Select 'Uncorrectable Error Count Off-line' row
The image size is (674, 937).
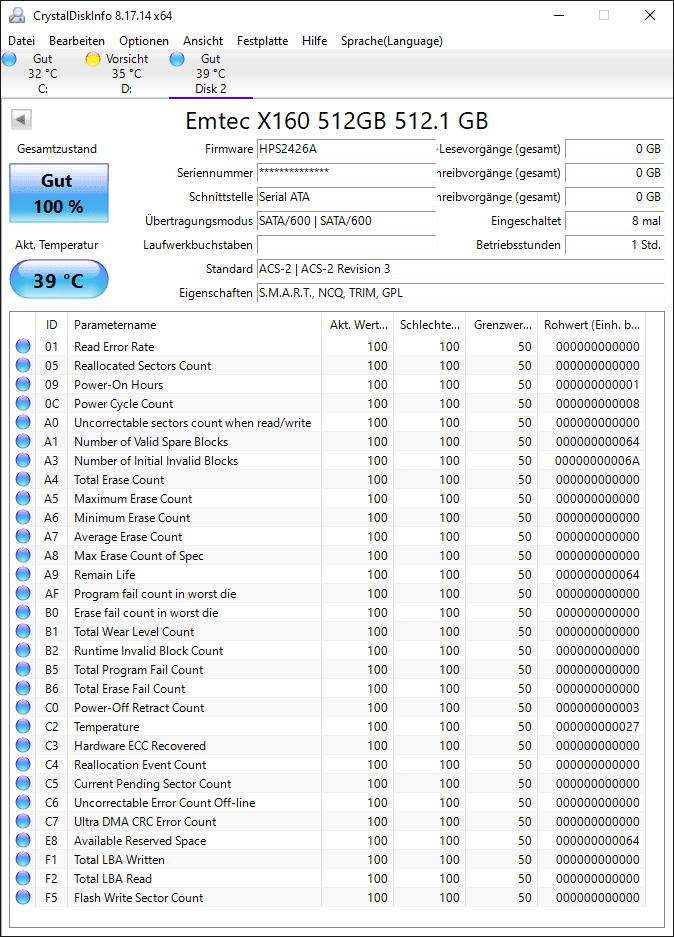click(x=328, y=803)
